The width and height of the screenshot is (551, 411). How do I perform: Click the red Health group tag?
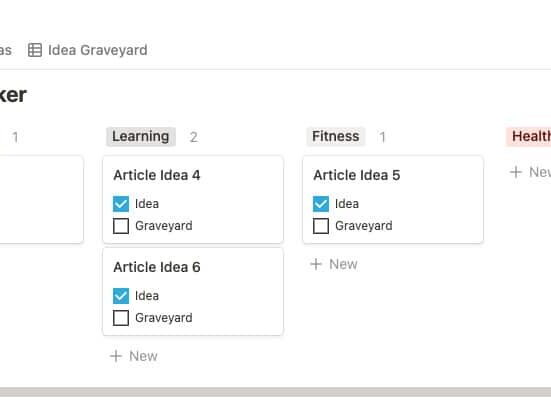529,137
